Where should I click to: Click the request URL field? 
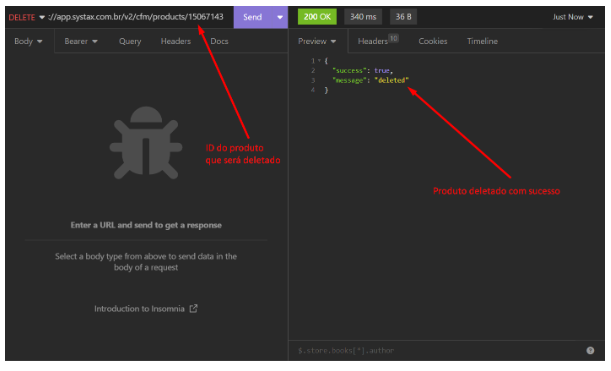(x=136, y=17)
